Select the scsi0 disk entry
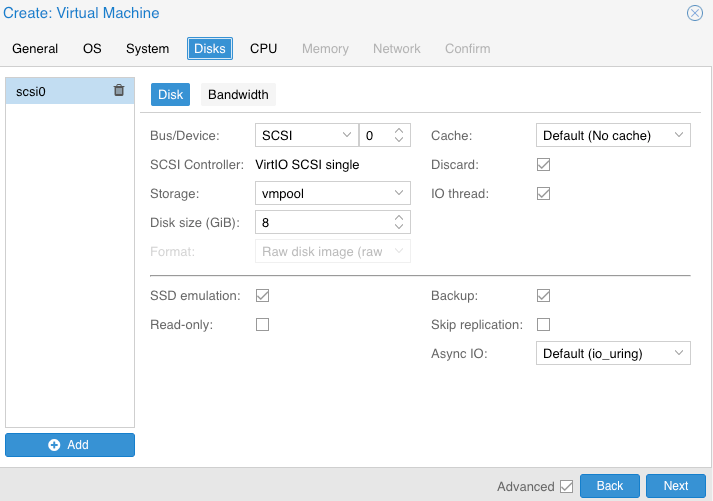The image size is (713, 501). (70, 91)
